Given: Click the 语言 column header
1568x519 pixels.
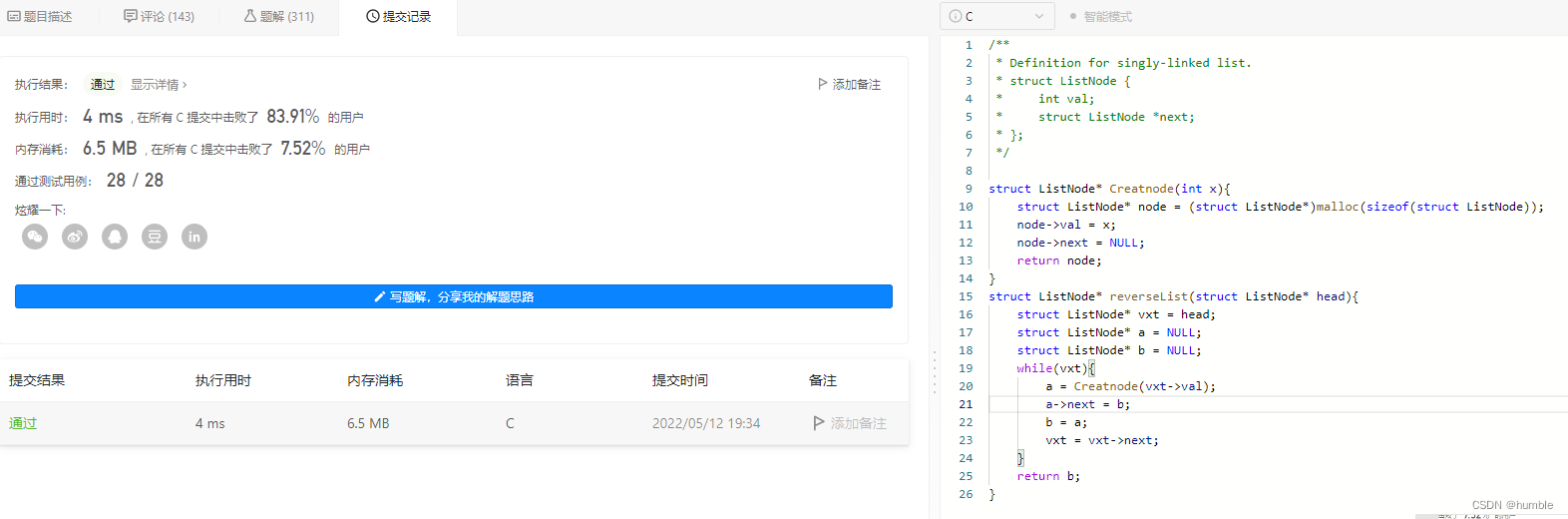Looking at the screenshot, I should pyautogui.click(x=520, y=380).
